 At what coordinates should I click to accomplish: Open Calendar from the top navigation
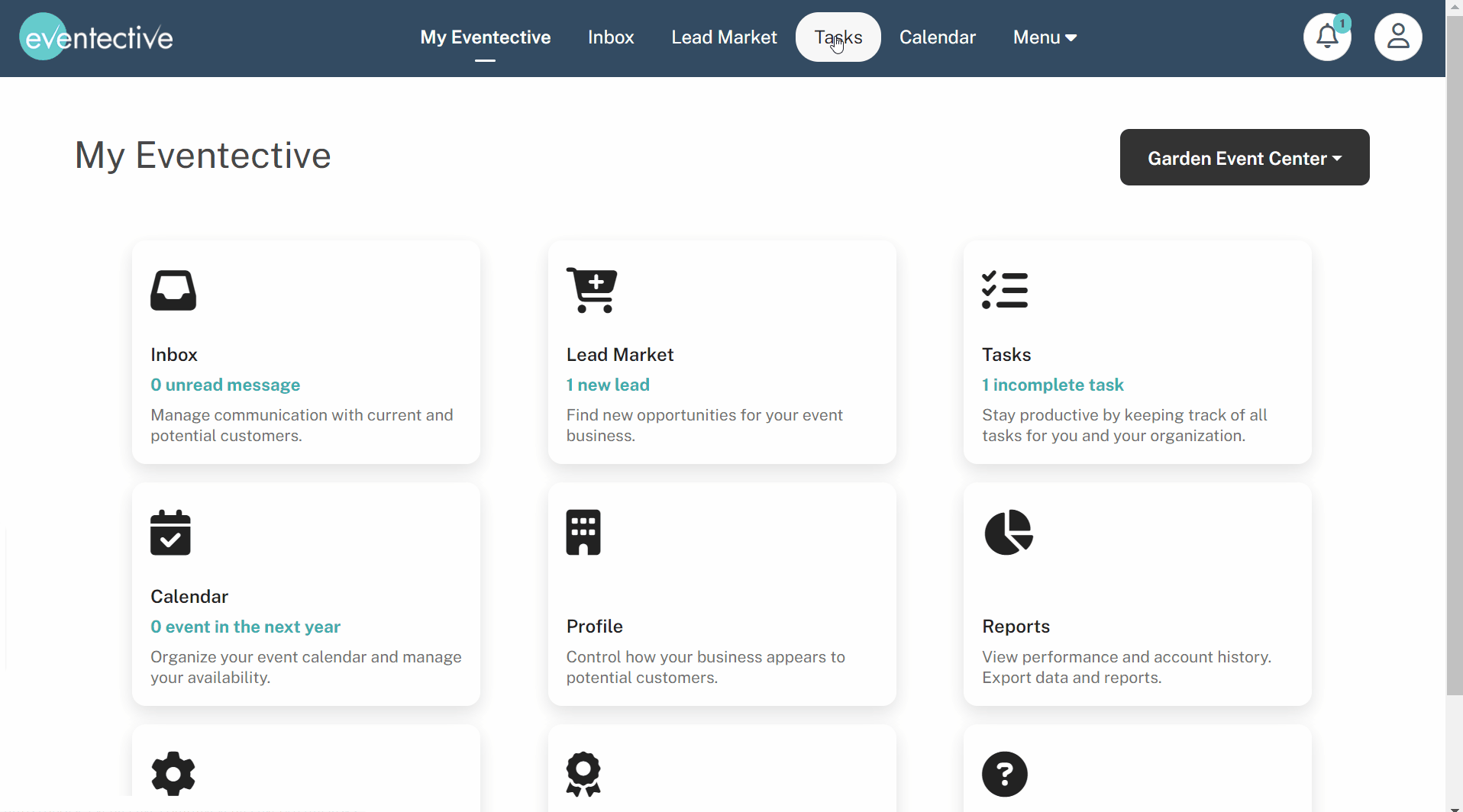[x=938, y=37]
